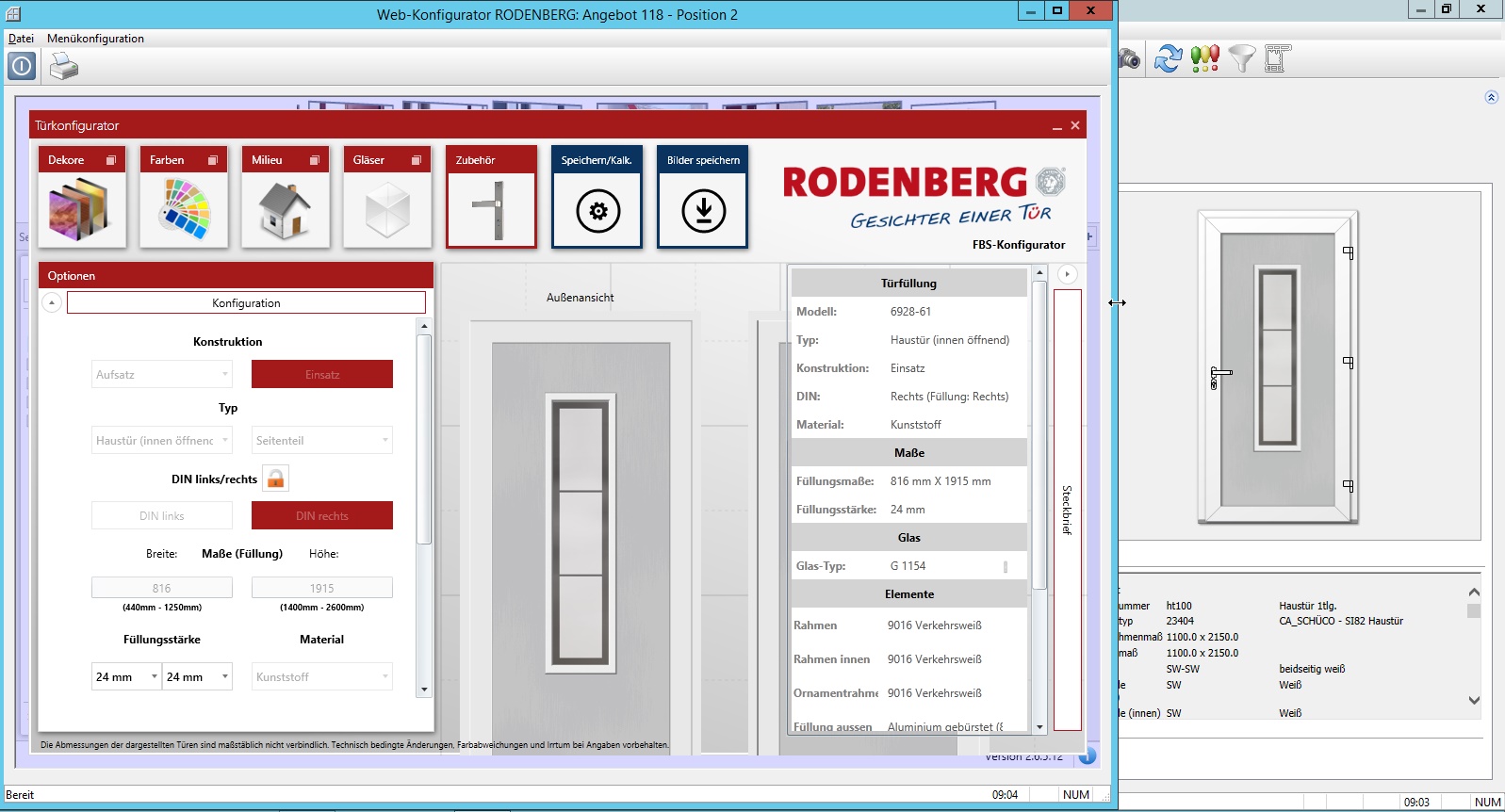Select the Einsatz construction button
The height and width of the screenshot is (812, 1505).
(322, 374)
